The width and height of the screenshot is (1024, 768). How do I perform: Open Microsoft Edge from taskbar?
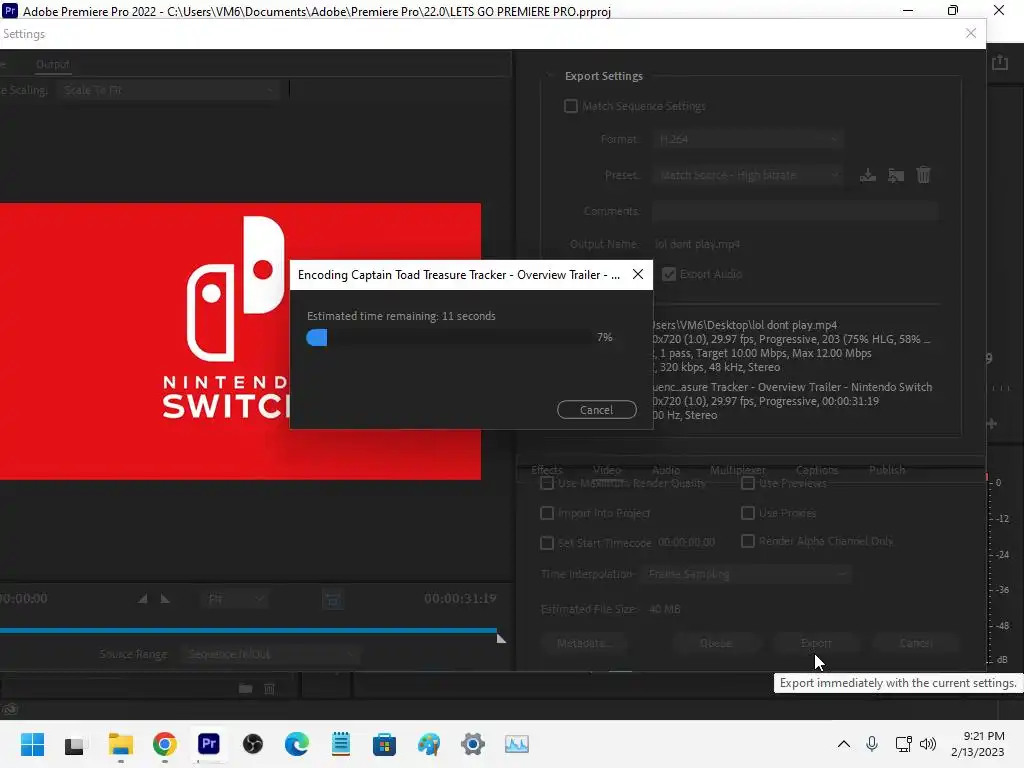(296, 744)
